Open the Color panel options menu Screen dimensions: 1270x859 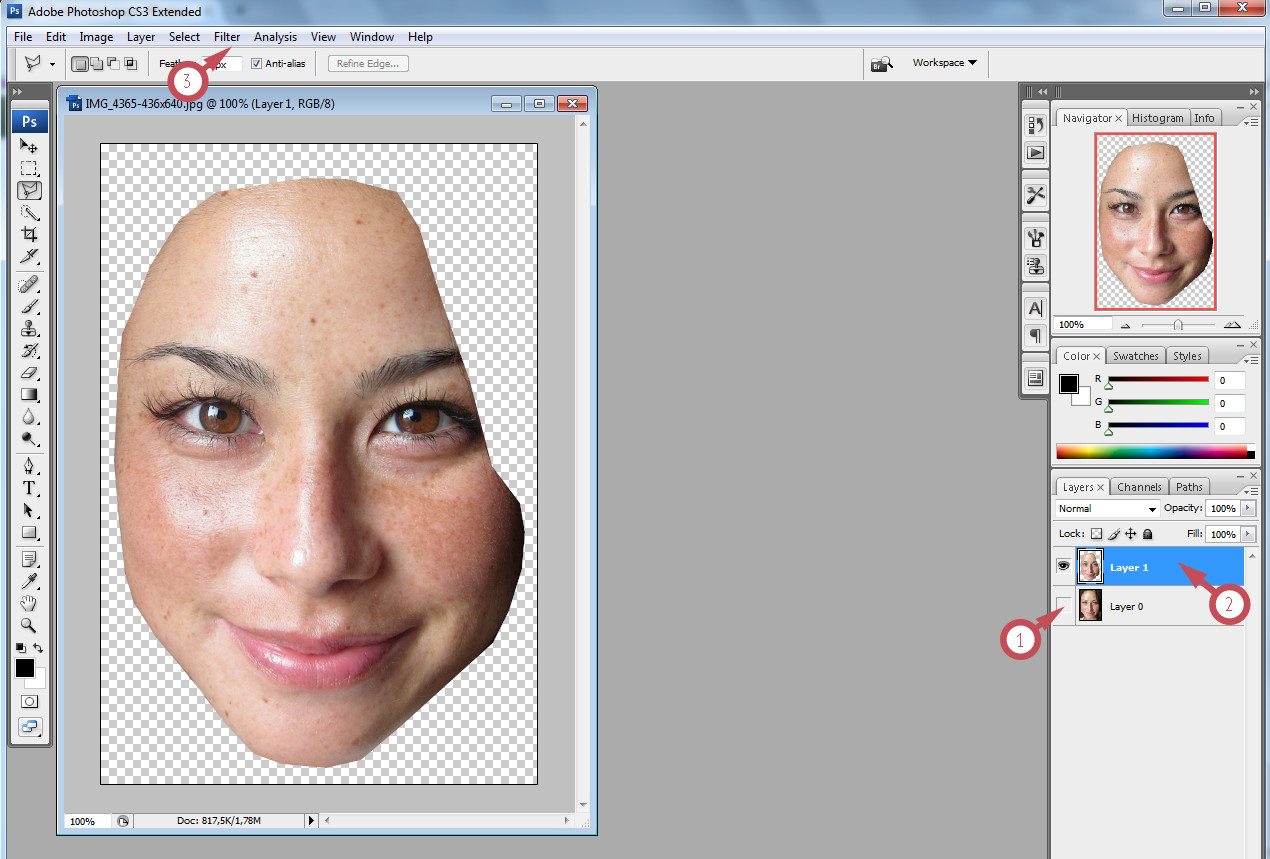coord(1252,360)
